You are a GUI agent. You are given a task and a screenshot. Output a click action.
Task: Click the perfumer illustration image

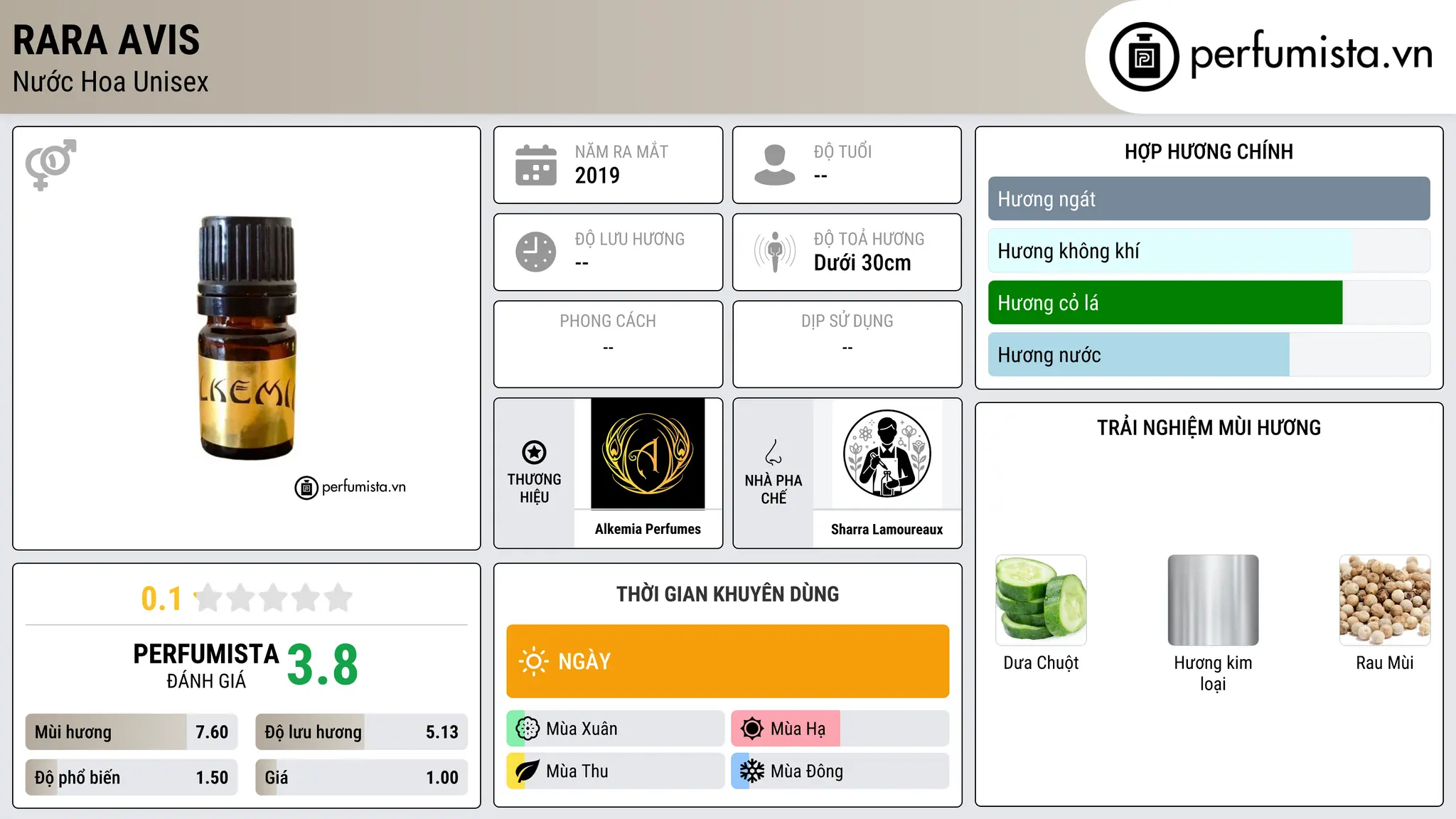(x=887, y=454)
